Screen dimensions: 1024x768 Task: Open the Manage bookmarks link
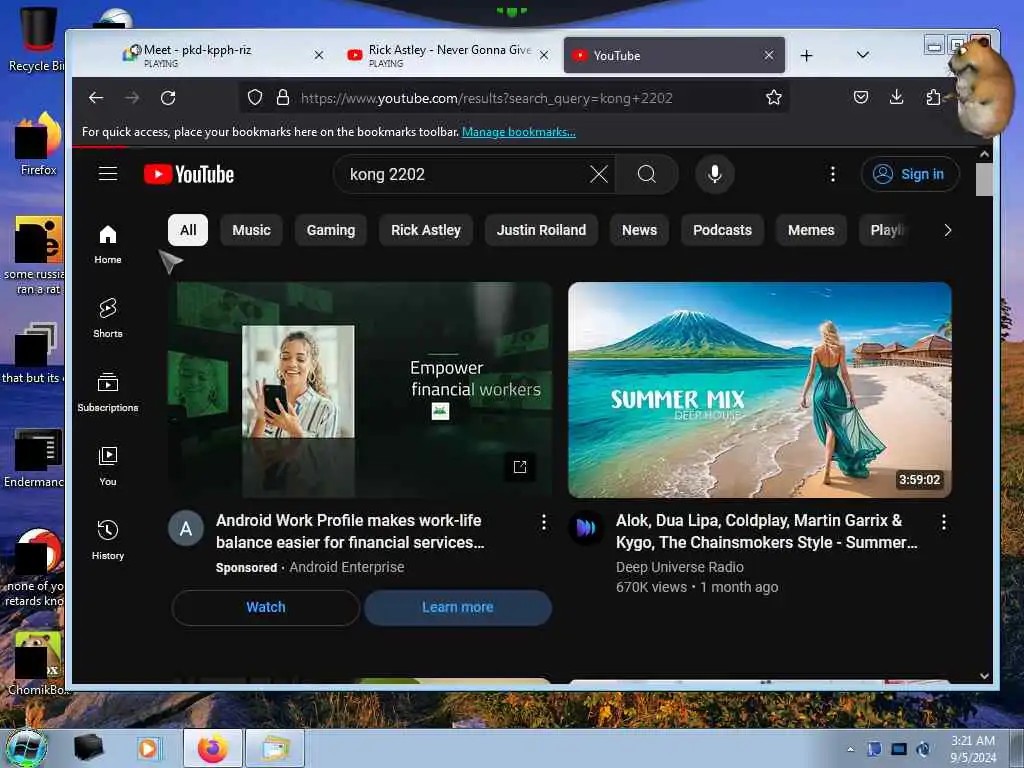[x=519, y=132]
